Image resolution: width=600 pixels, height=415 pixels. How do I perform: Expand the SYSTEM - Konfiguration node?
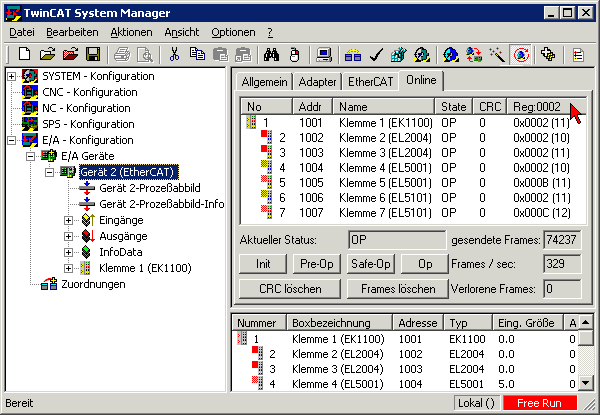pos(12,77)
